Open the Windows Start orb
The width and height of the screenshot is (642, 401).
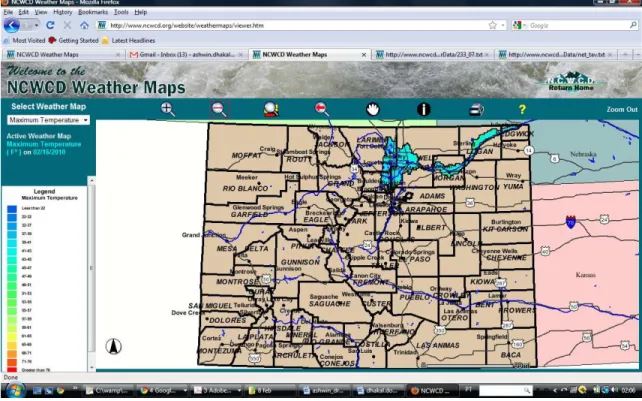coord(15,390)
